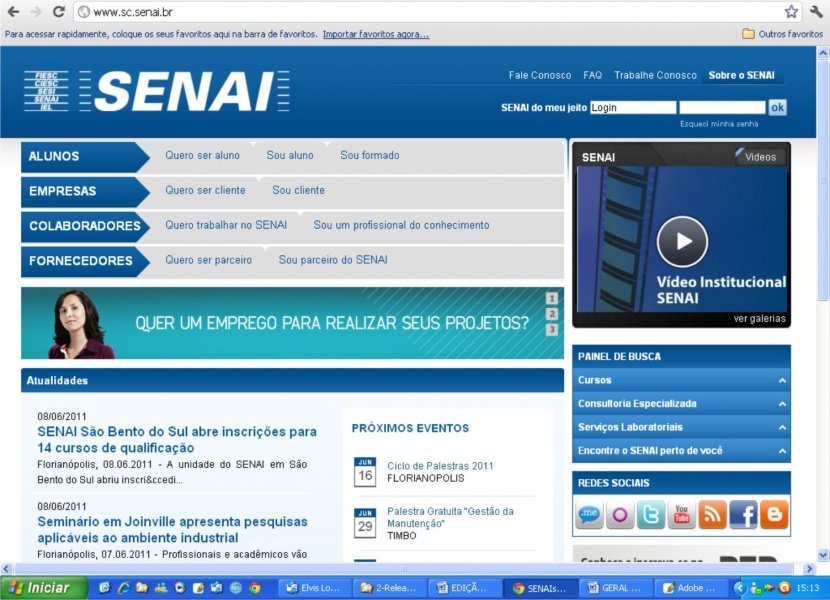
Task: Click the vertical page scrollbar thumb
Action: coord(823,180)
